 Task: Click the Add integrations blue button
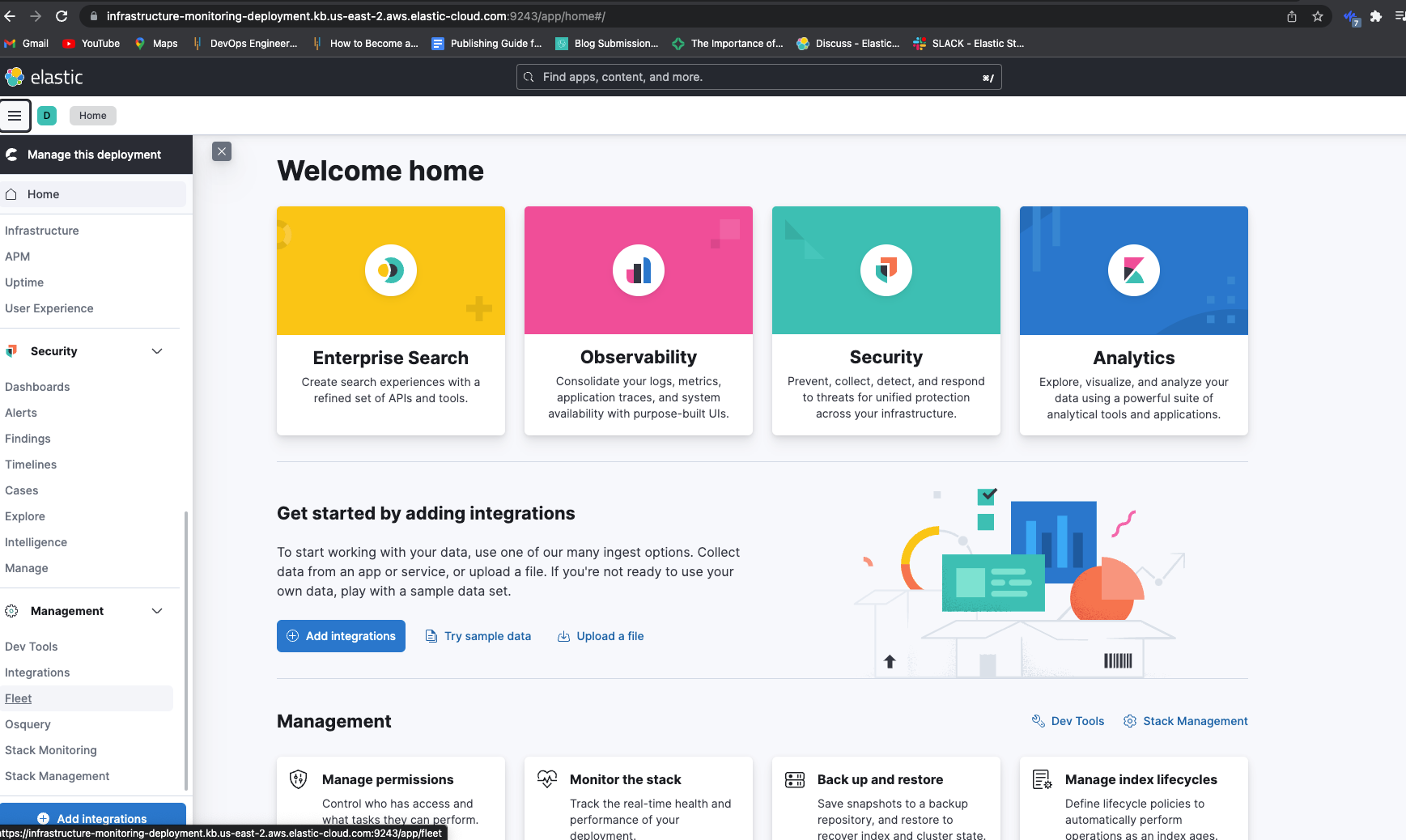tap(341, 636)
